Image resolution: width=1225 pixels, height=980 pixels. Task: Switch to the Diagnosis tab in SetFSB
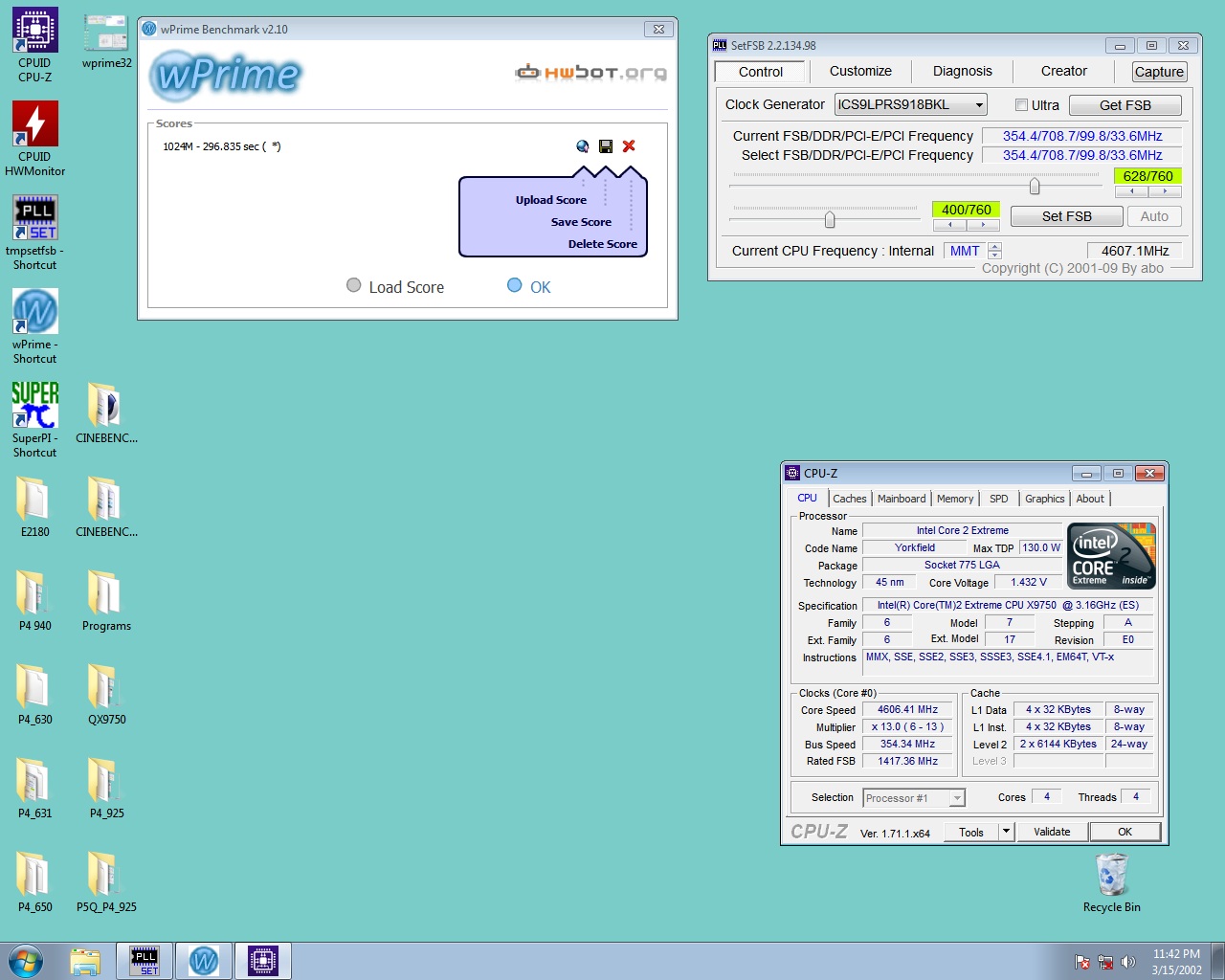pyautogui.click(x=962, y=71)
